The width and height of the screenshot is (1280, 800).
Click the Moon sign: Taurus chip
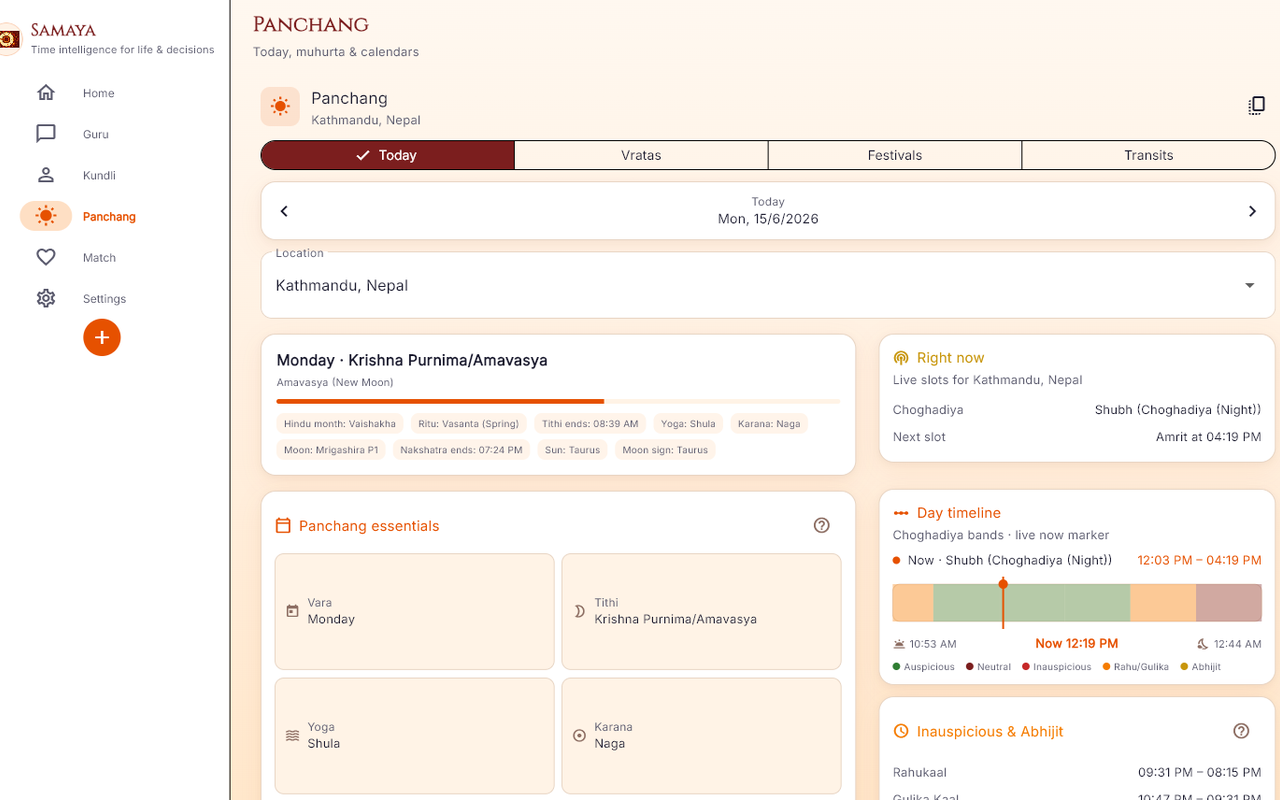coord(665,450)
